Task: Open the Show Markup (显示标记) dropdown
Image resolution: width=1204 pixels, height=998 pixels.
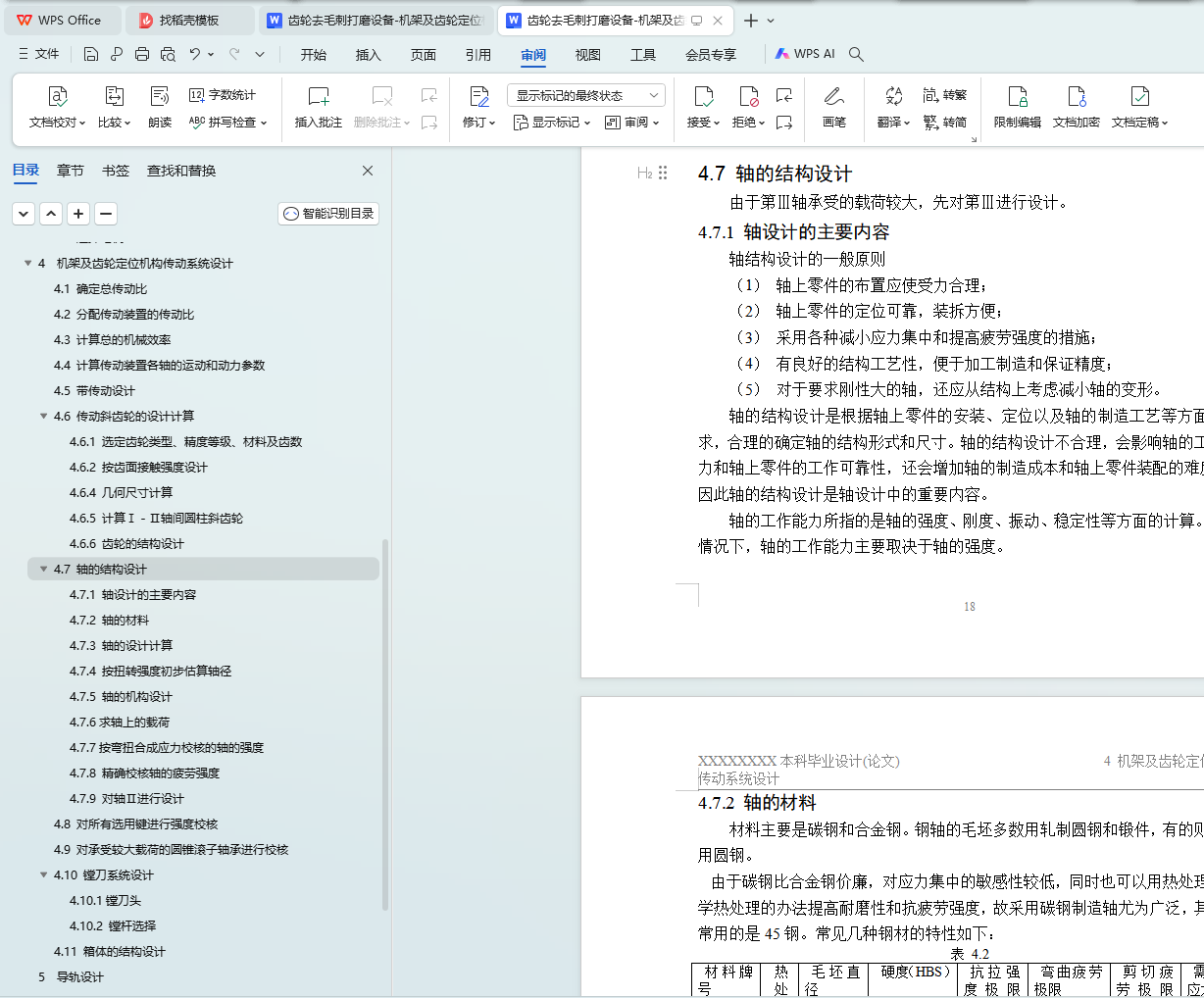Action: (552, 123)
